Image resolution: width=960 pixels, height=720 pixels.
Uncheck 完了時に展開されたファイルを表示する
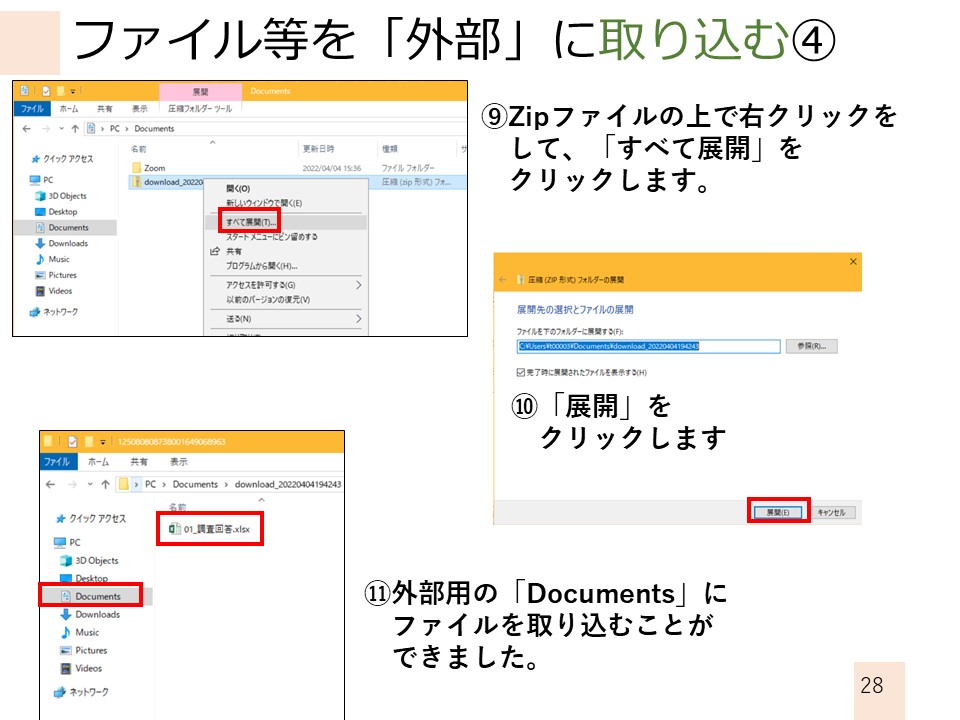click(x=519, y=373)
